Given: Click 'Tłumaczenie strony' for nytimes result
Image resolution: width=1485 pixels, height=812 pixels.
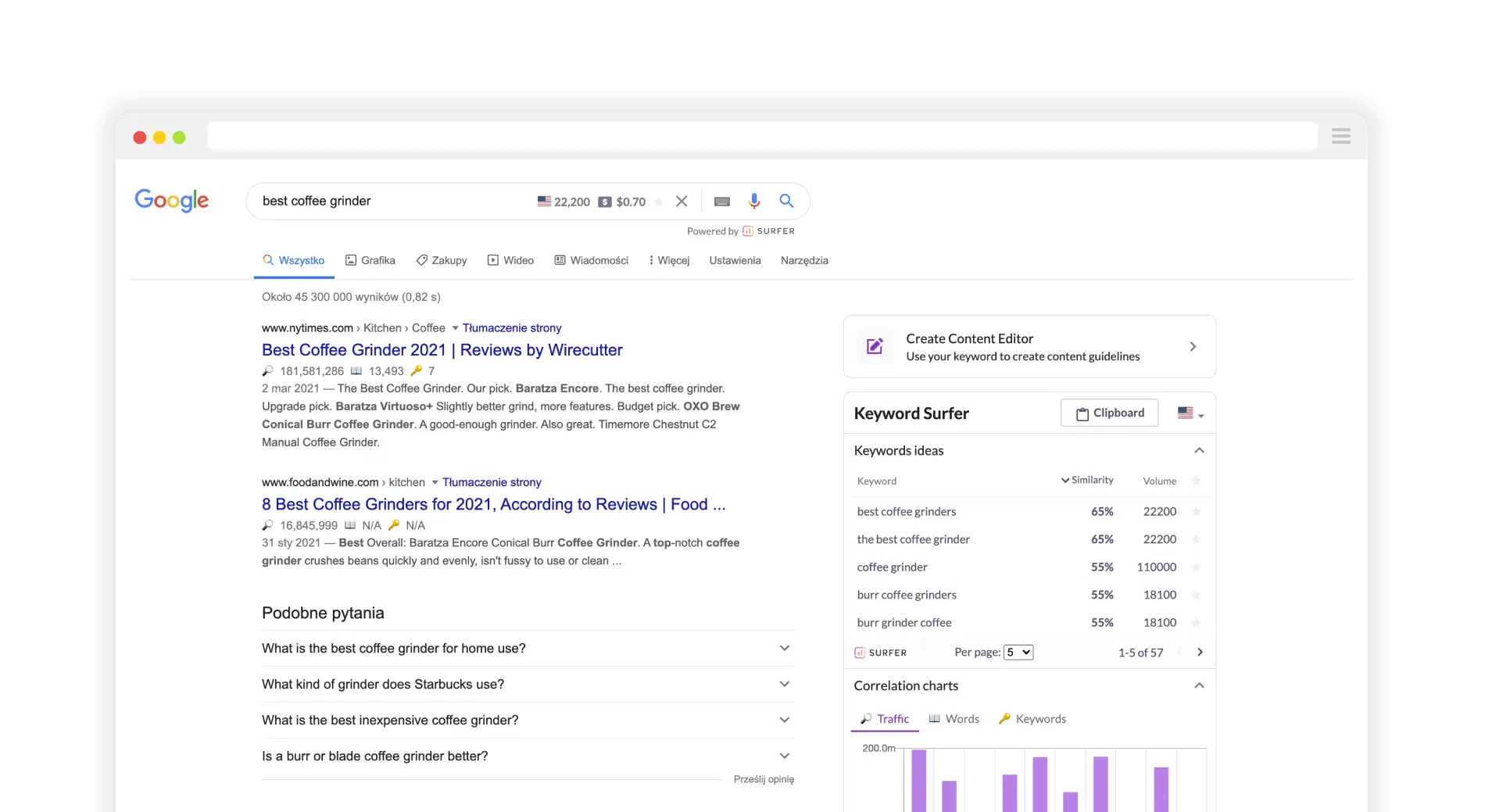Looking at the screenshot, I should coord(512,328).
